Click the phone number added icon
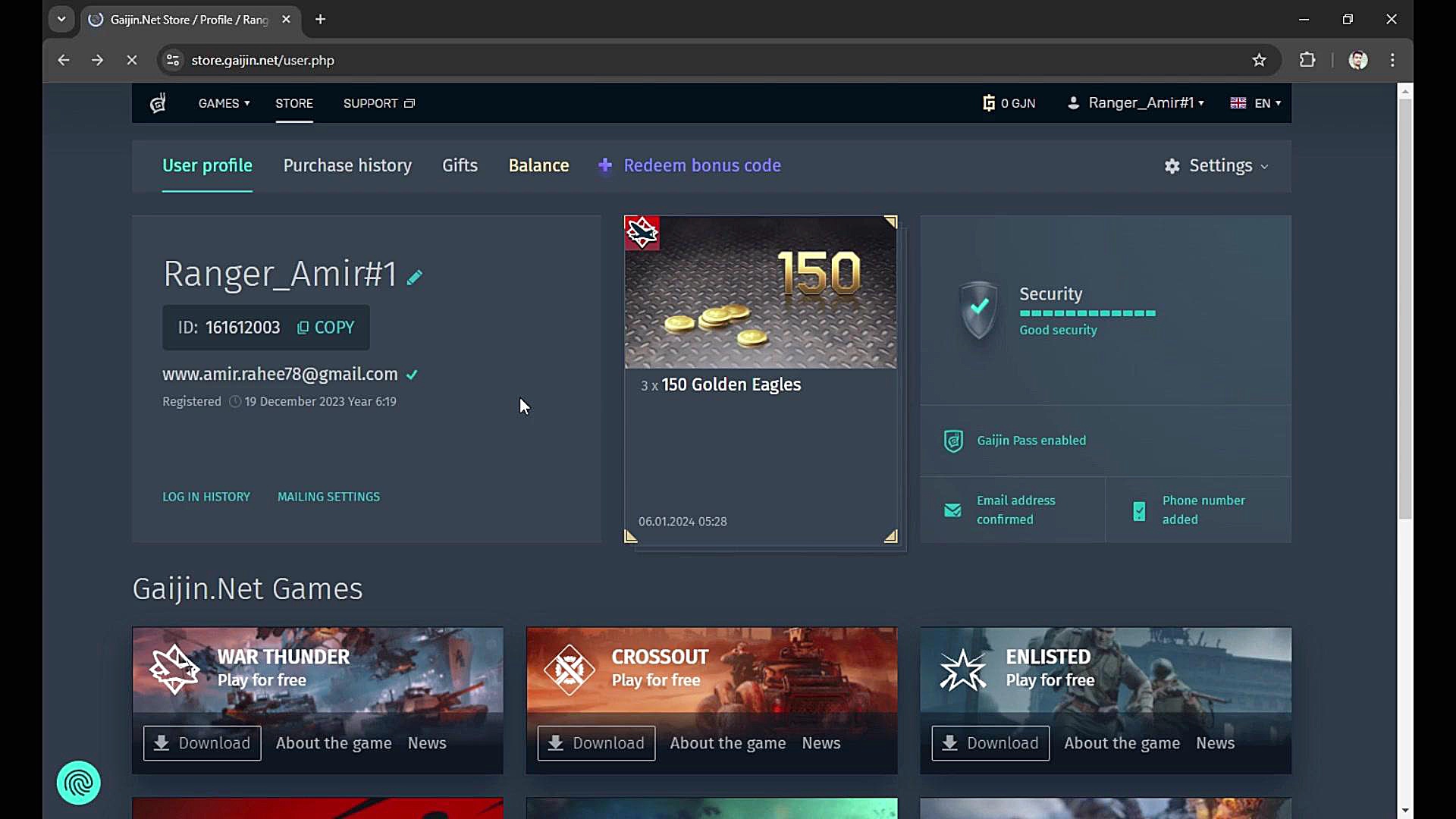1456x819 pixels. pos(1139,511)
